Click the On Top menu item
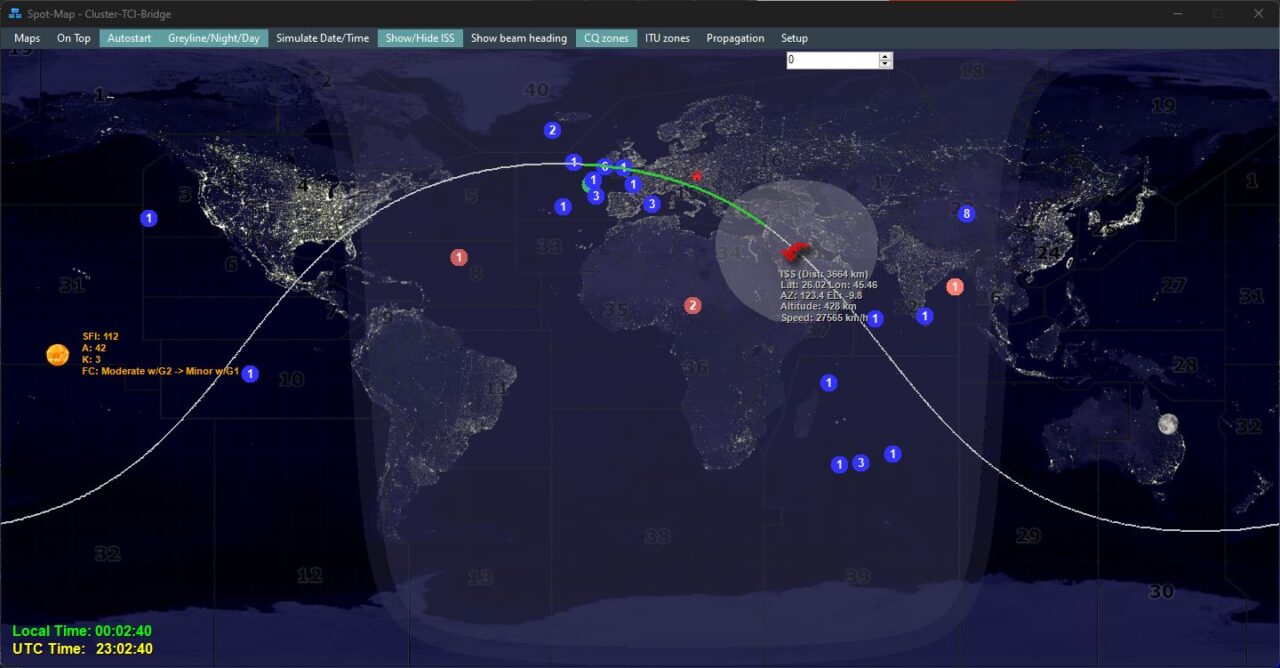This screenshot has height=668, width=1280. (73, 38)
